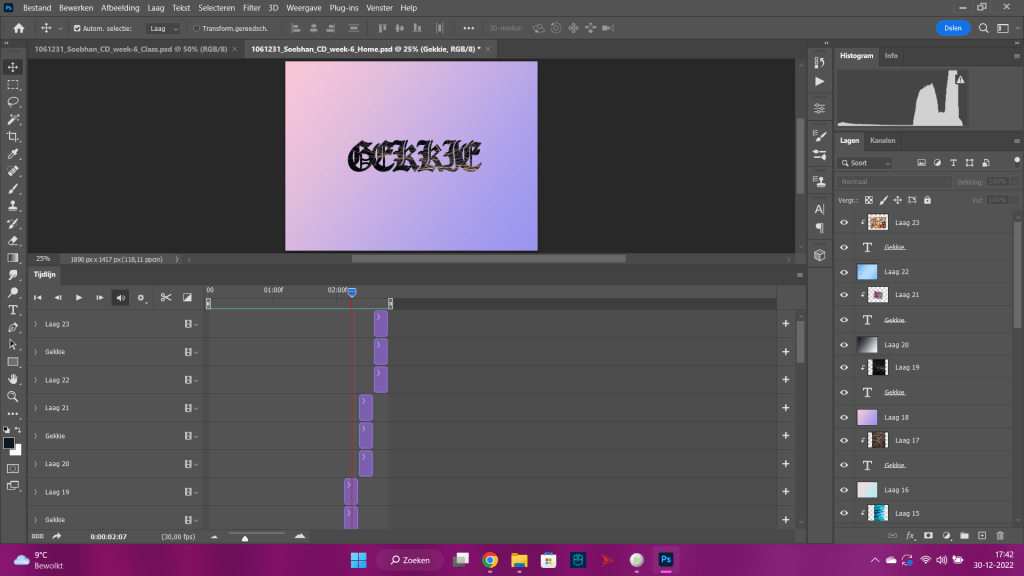Screen dimensions: 1024x576
Task: Select the Move tool in toolbar
Action: (x=13, y=67)
